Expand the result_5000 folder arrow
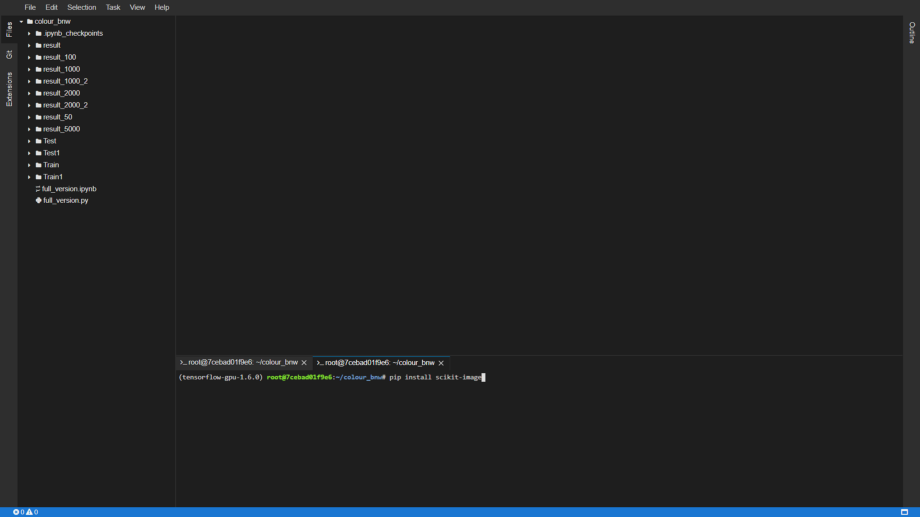920x517 pixels. point(29,129)
